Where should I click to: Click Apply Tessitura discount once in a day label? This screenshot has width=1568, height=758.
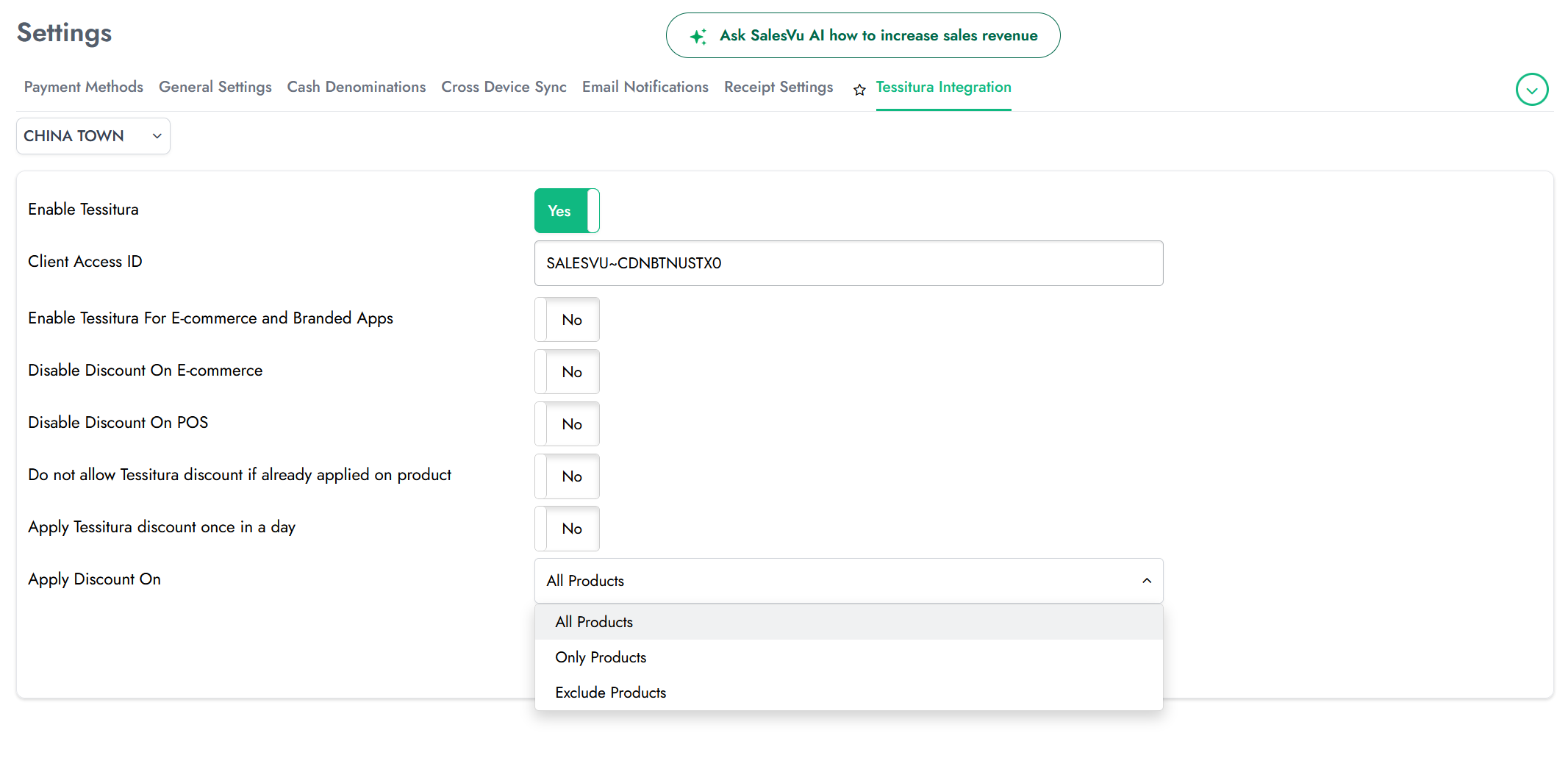coord(162,527)
